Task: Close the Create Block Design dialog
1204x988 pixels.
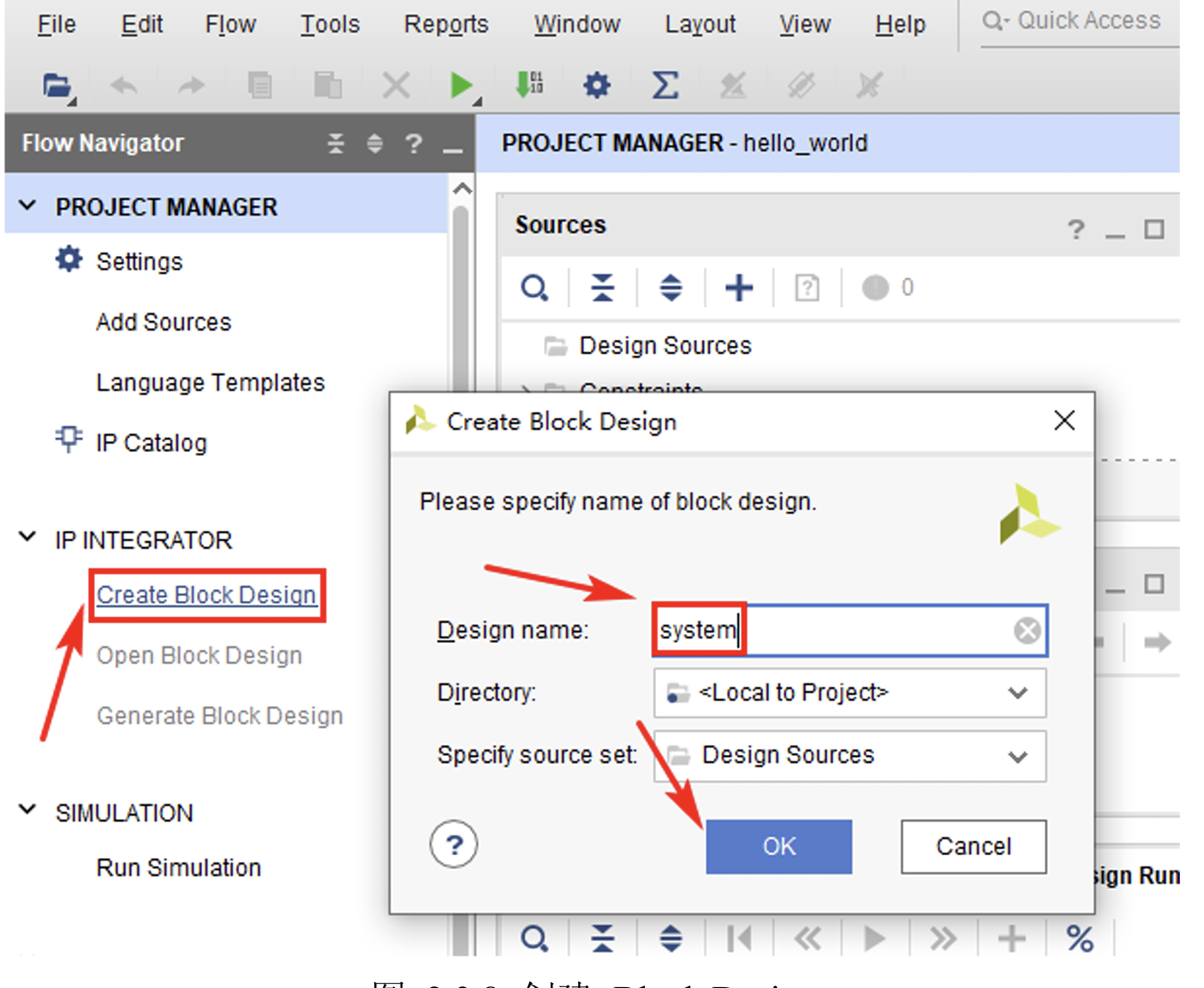Action: pos(1064,420)
